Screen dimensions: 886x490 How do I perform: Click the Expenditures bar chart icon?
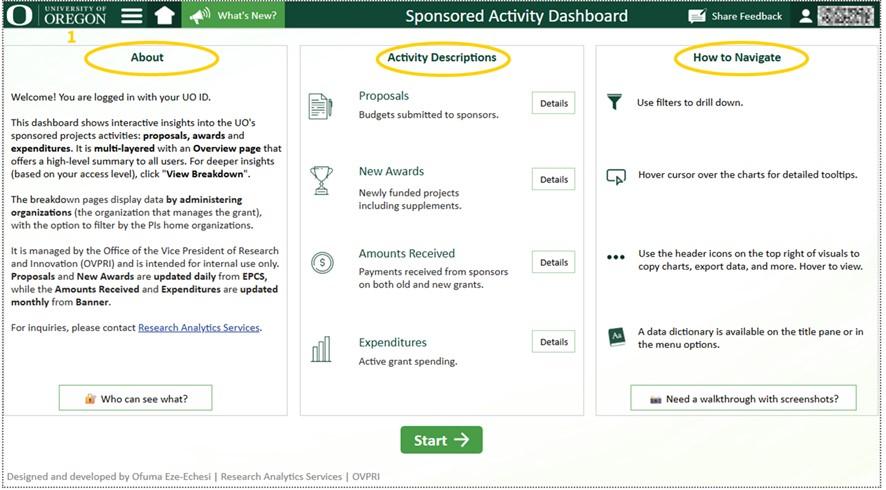pyautogui.click(x=321, y=349)
